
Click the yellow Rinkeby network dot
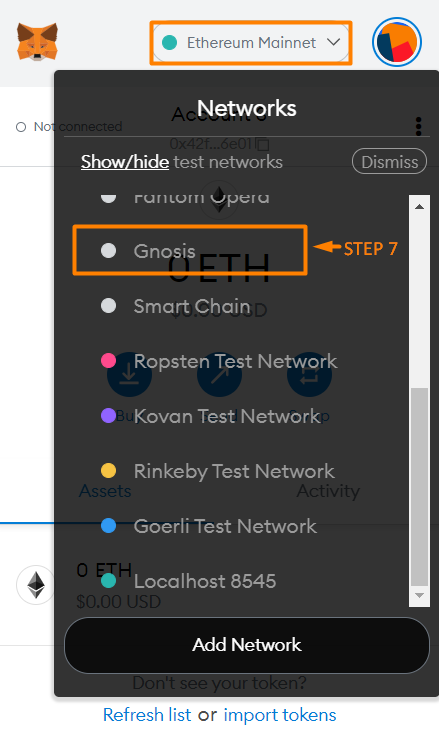[x=109, y=471]
